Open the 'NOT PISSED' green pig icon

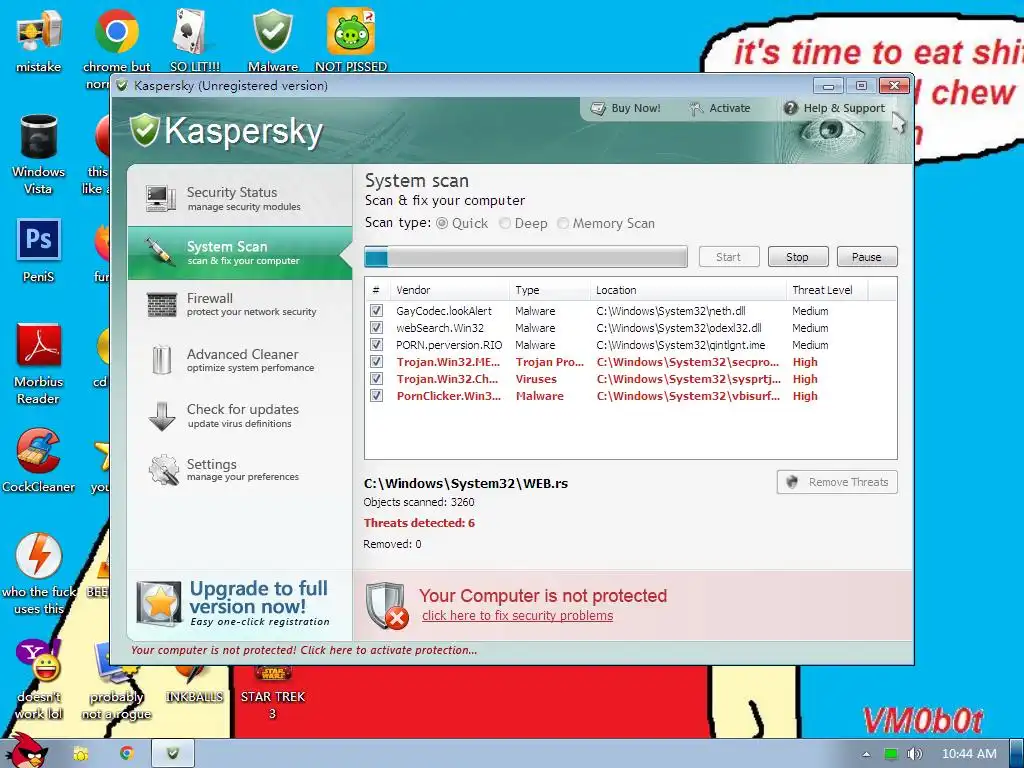click(351, 41)
